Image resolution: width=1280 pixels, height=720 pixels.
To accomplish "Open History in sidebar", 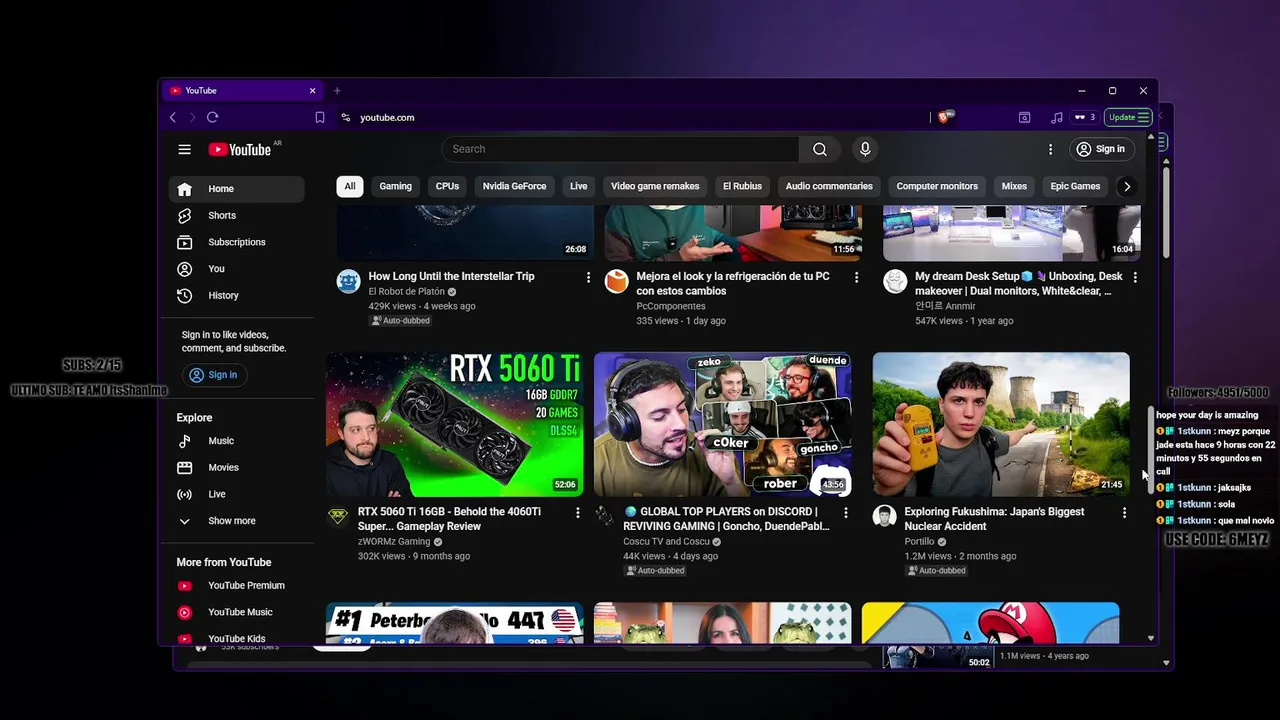I will coord(237,296).
